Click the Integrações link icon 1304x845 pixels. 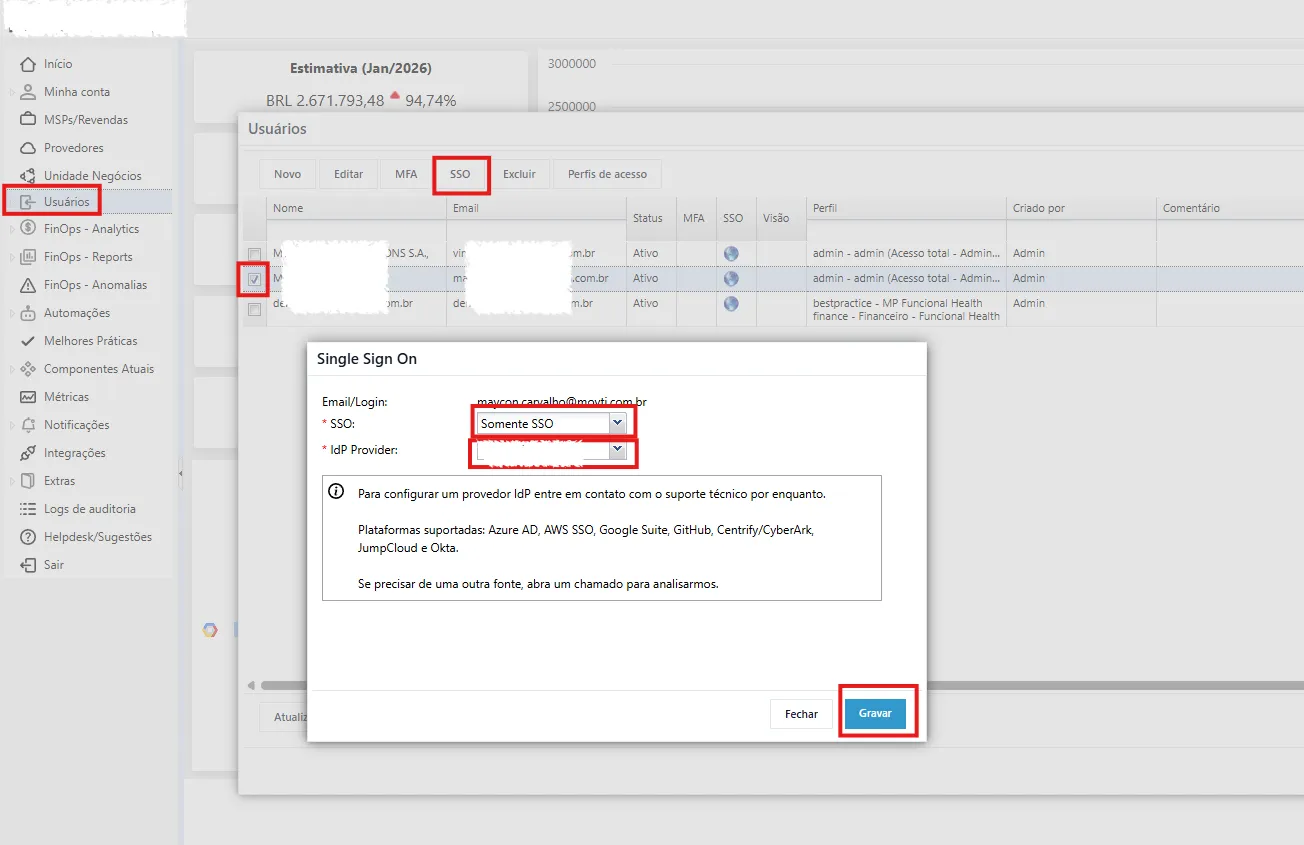28,453
